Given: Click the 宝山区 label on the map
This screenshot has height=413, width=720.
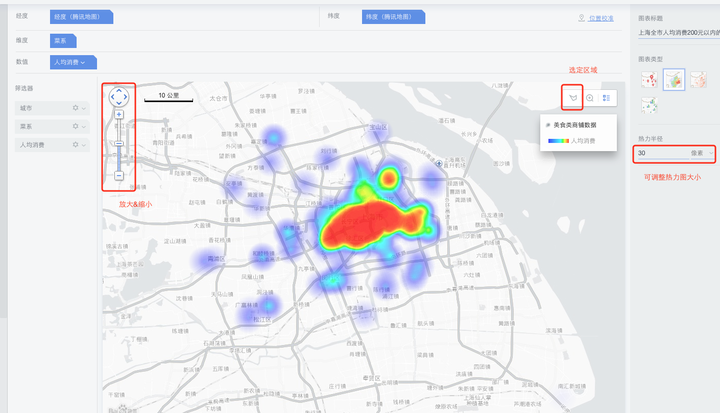Looking at the screenshot, I should tap(378, 127).
